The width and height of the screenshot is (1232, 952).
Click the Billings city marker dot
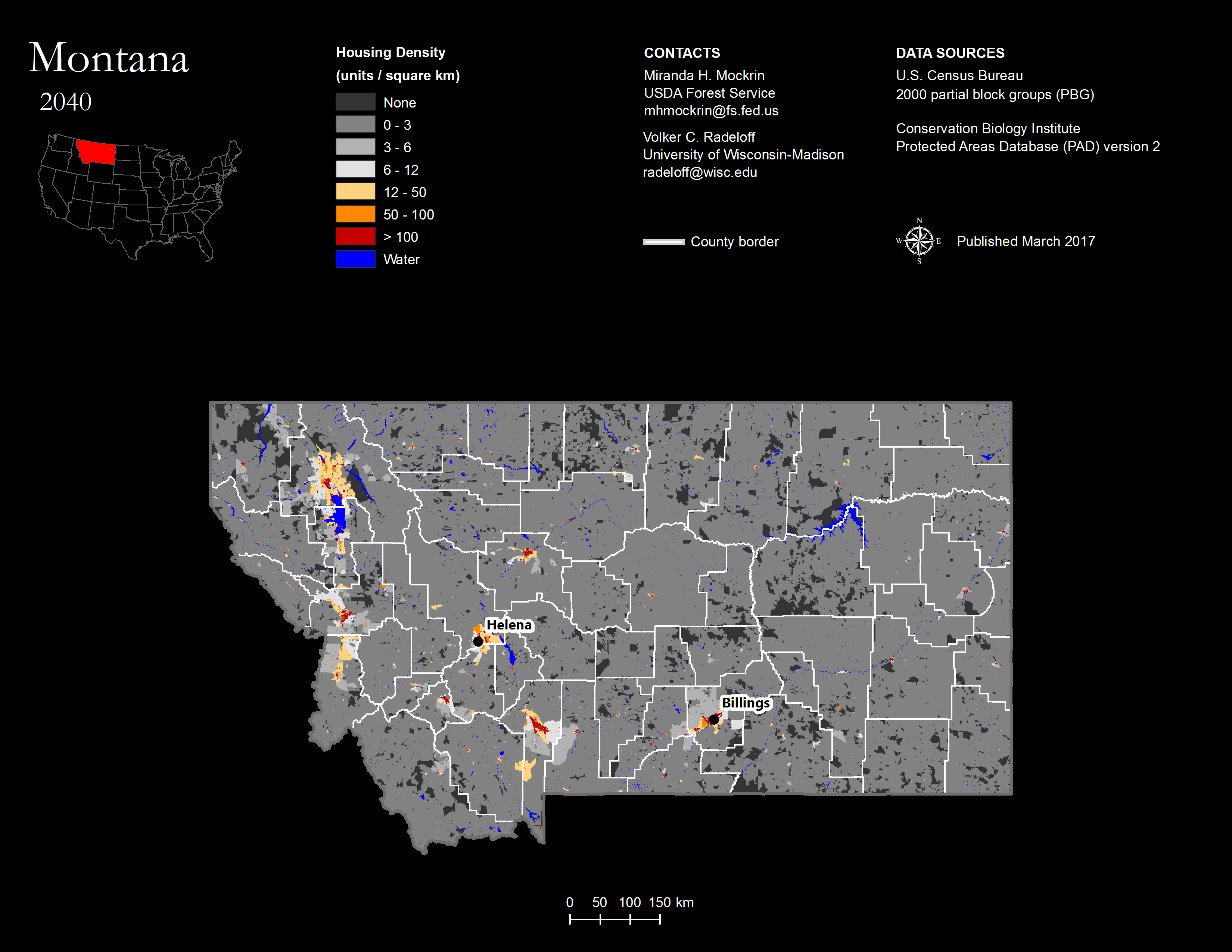(713, 719)
